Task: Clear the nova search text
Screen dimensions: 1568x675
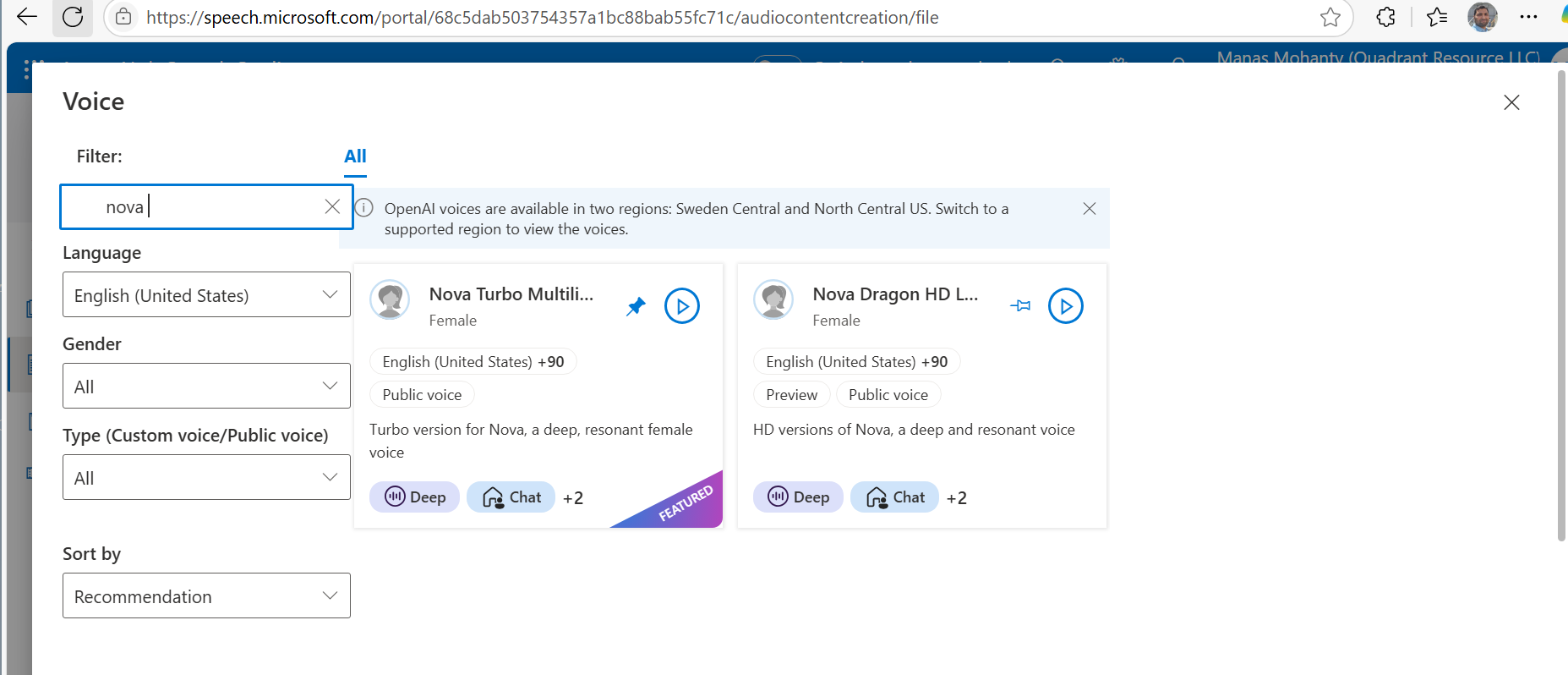Action: point(332,206)
